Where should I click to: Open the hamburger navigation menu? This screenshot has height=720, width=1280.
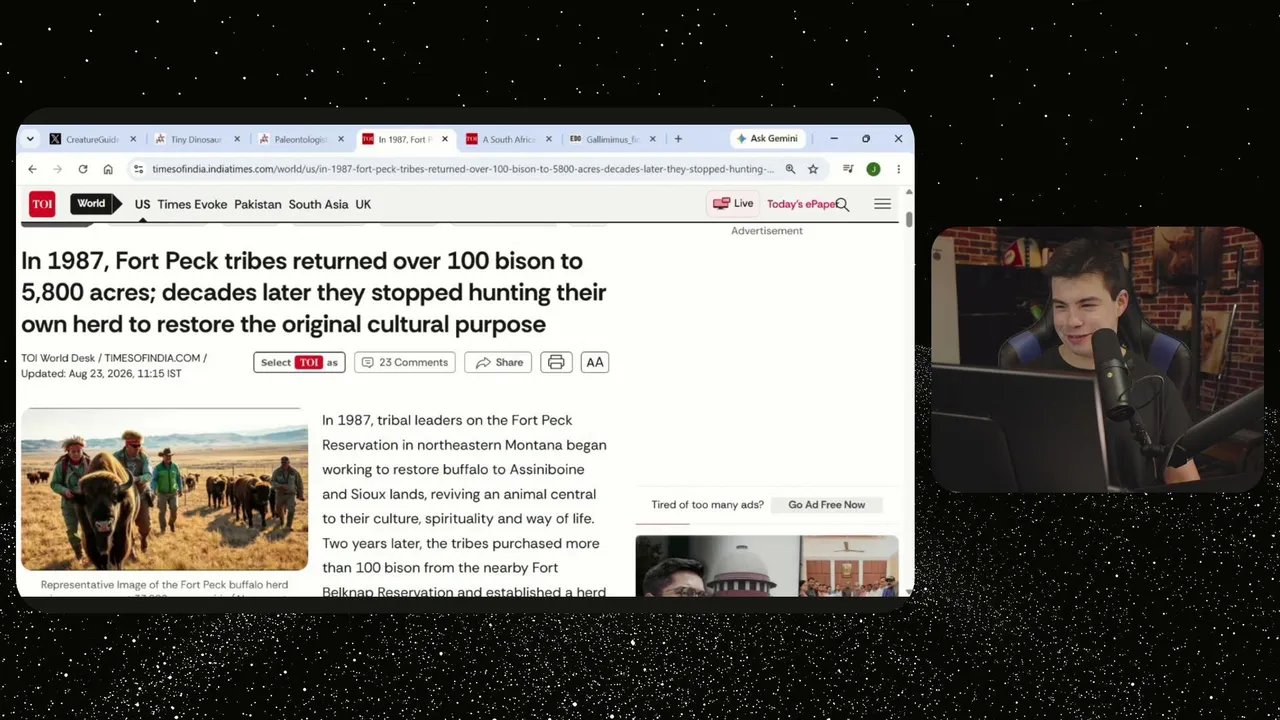pos(882,204)
